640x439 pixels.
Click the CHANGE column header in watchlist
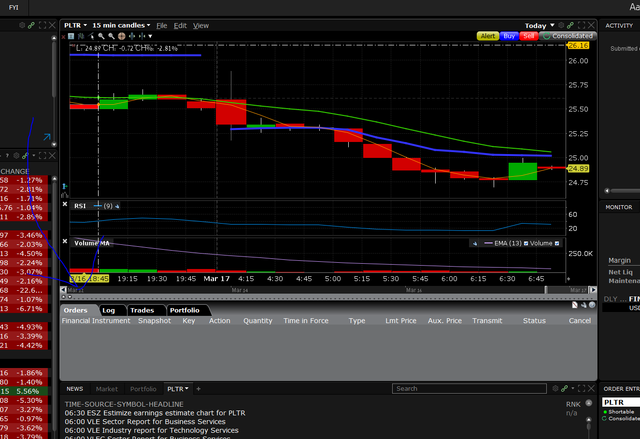[15, 171]
